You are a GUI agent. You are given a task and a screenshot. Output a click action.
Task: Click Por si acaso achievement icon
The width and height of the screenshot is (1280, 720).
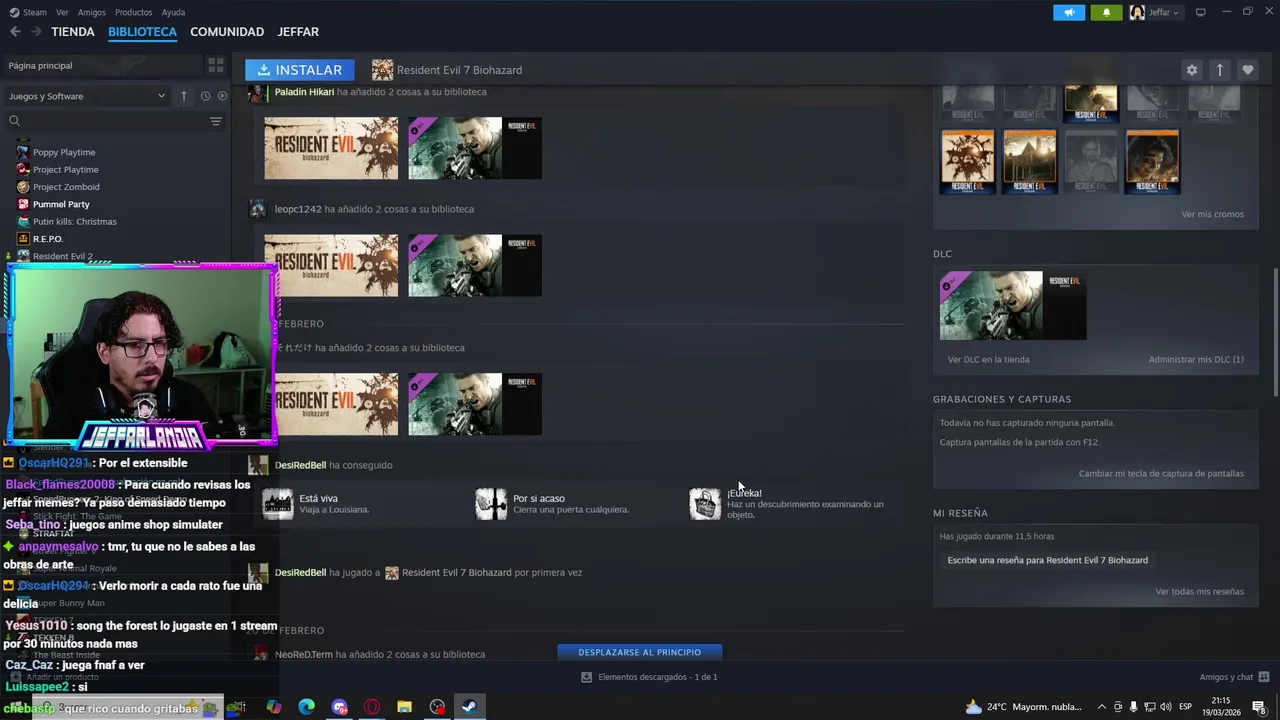(x=491, y=504)
